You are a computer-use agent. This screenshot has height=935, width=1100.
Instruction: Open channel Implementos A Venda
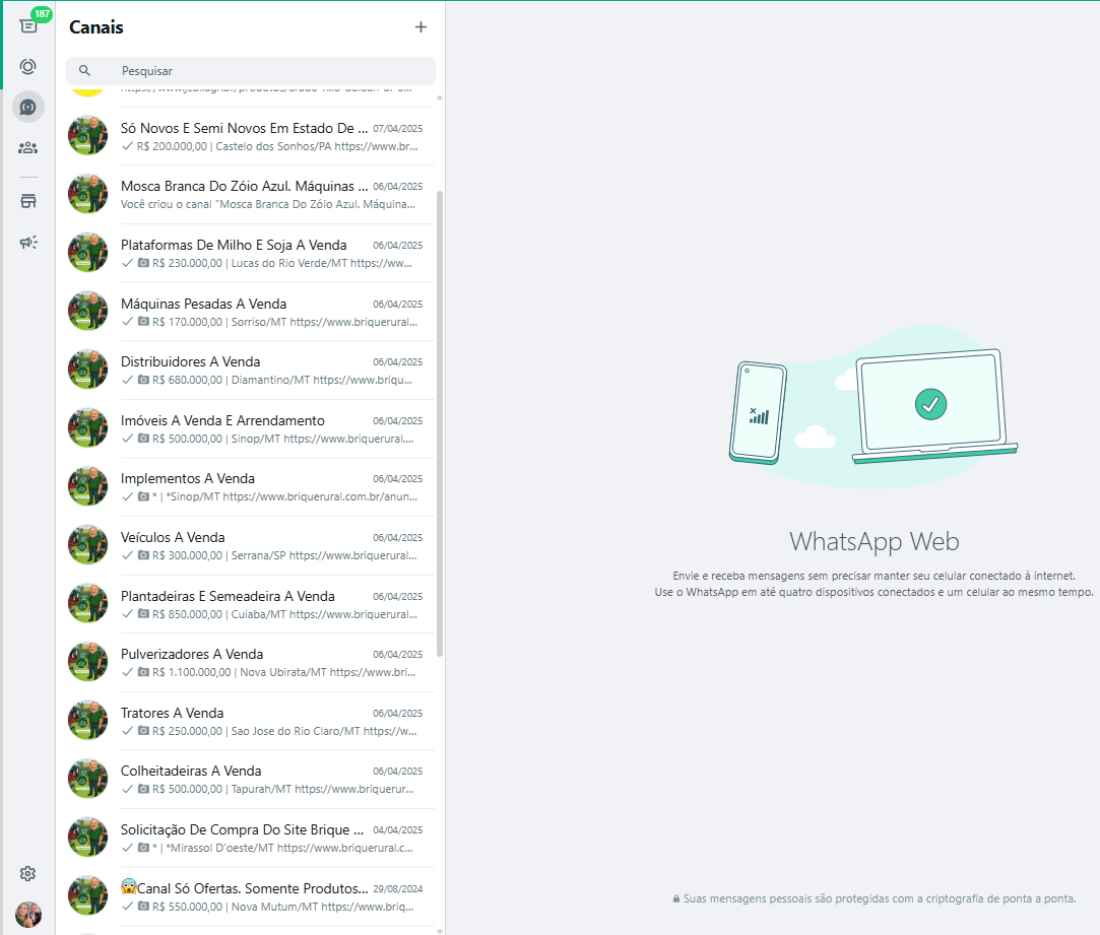[250, 487]
